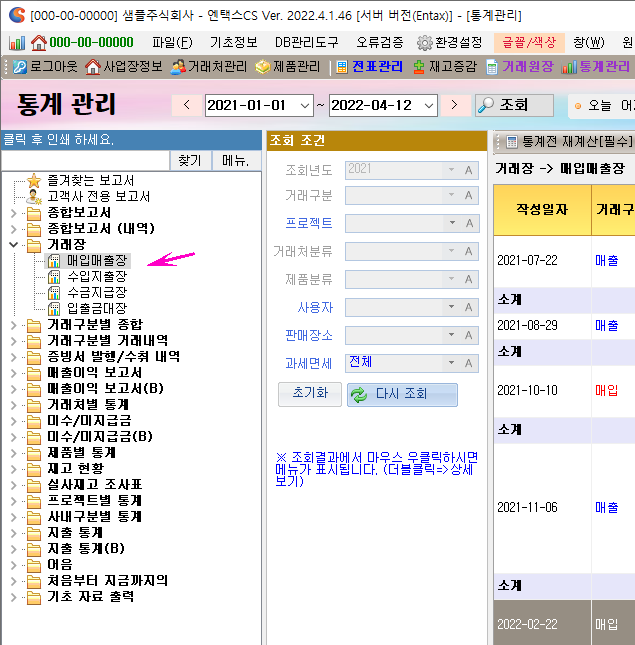The image size is (635, 645).
Task: Select the 2021-10-10 매입 row
Action: click(x=564, y=390)
